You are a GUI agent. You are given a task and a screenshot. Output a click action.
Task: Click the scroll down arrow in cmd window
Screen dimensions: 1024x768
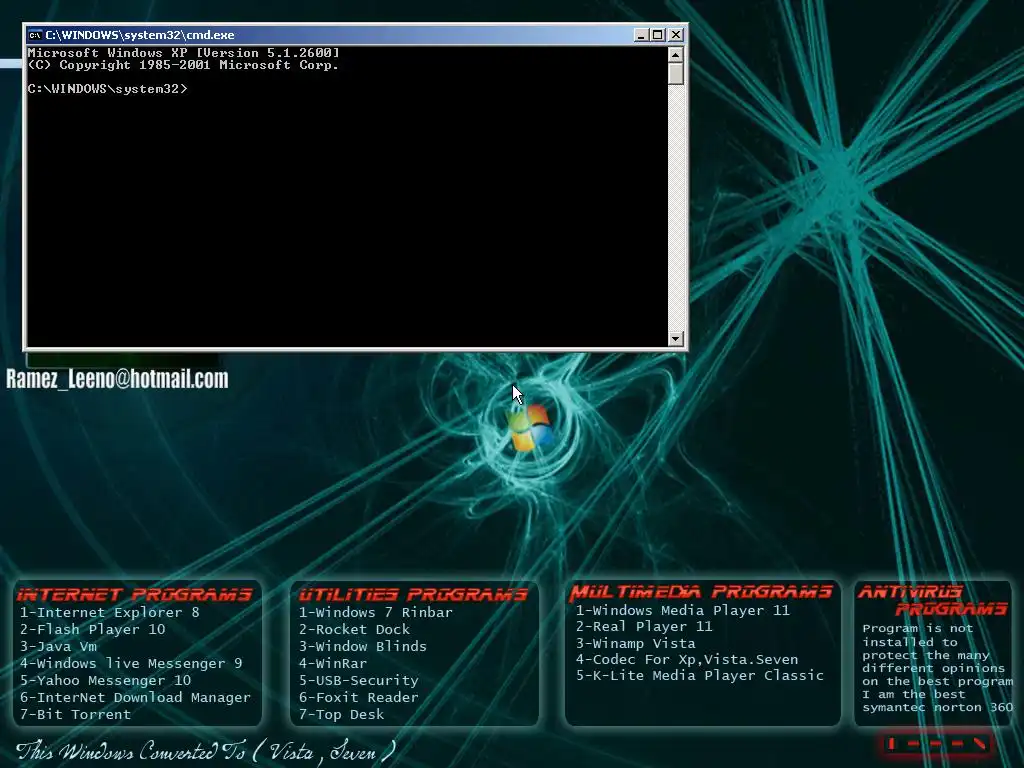point(676,338)
